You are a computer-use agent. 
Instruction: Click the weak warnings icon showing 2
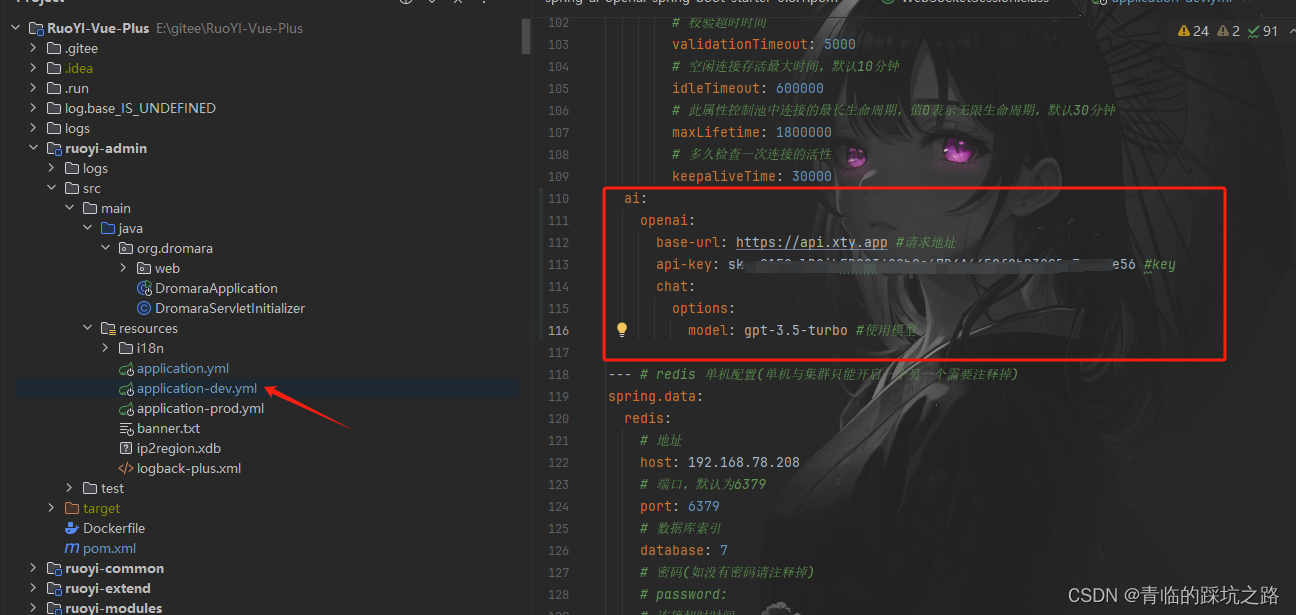(1228, 30)
